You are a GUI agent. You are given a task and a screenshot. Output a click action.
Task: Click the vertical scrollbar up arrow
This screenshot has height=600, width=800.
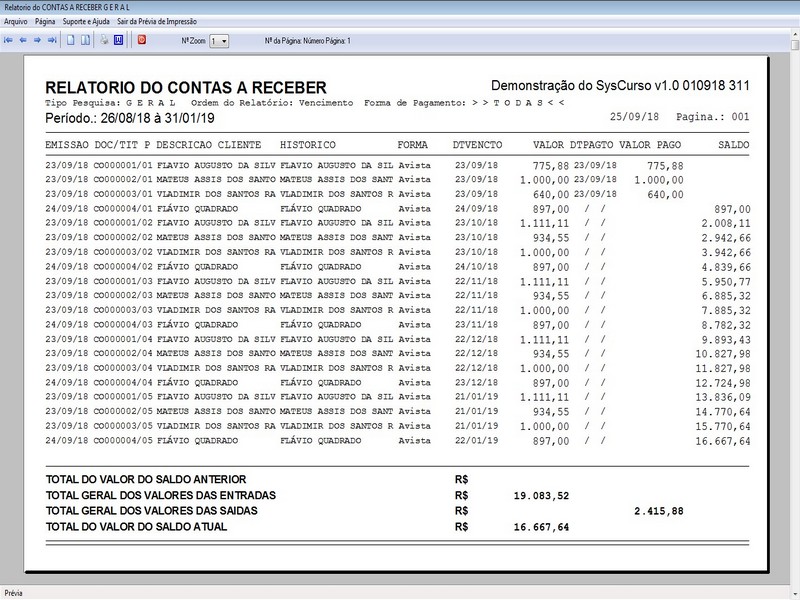[x=795, y=35]
